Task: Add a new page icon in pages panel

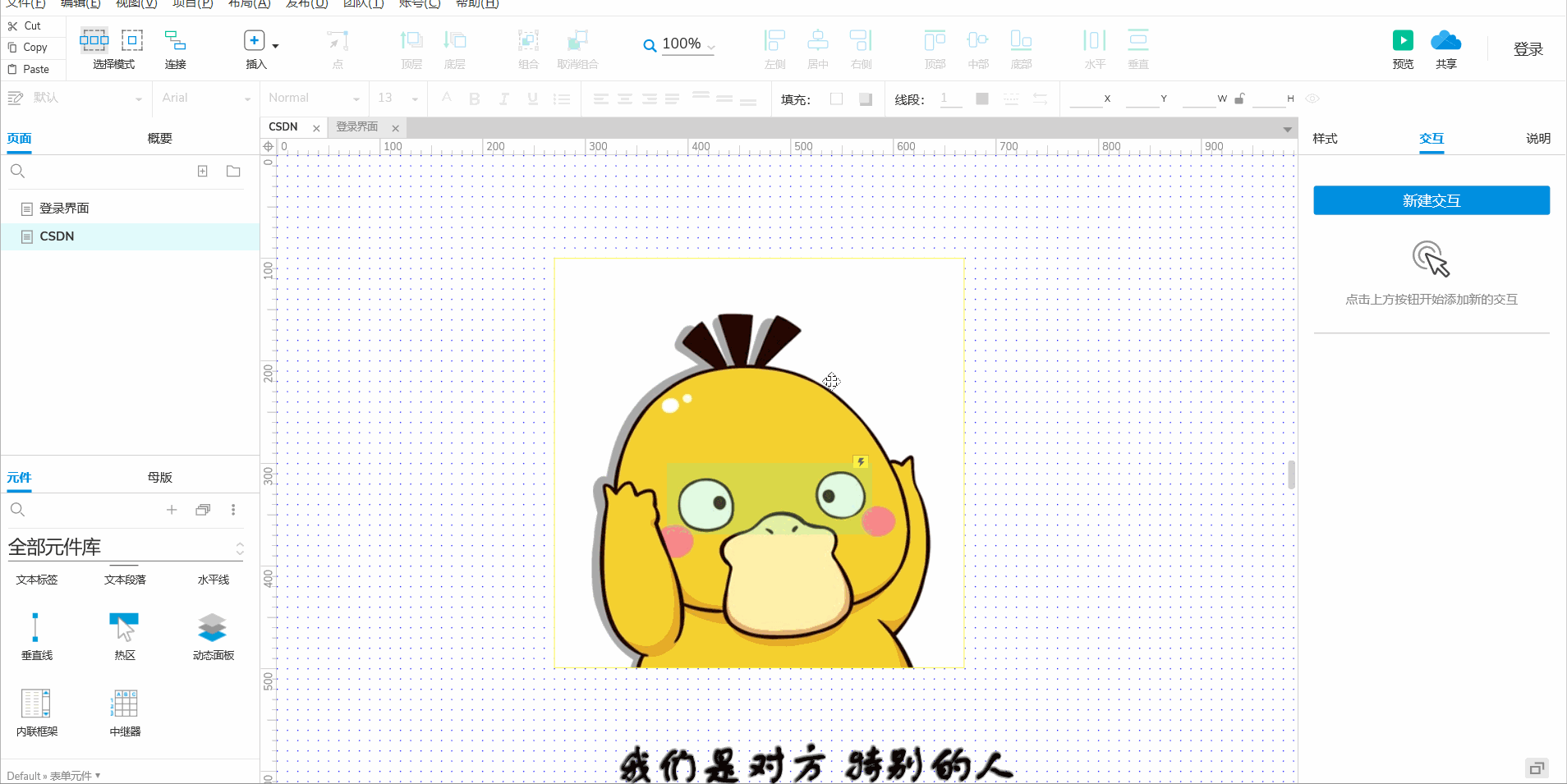Action: (202, 171)
